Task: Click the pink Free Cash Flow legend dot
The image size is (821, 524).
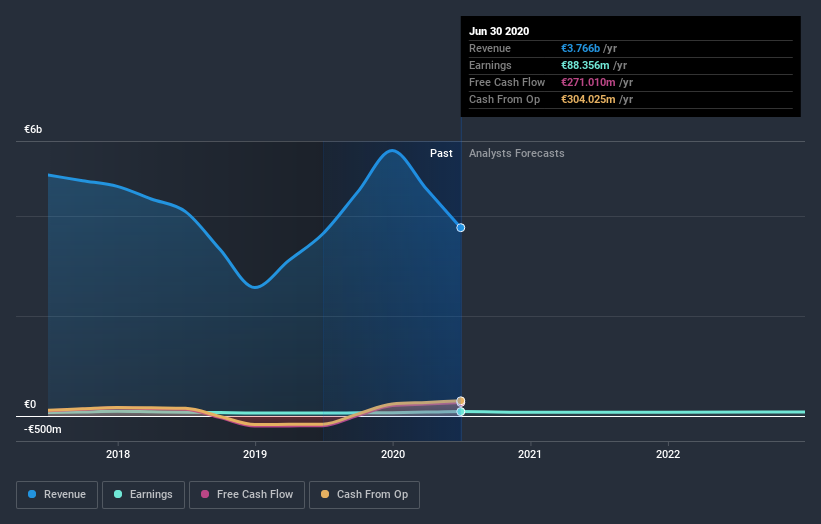Action: pyautogui.click(x=205, y=494)
